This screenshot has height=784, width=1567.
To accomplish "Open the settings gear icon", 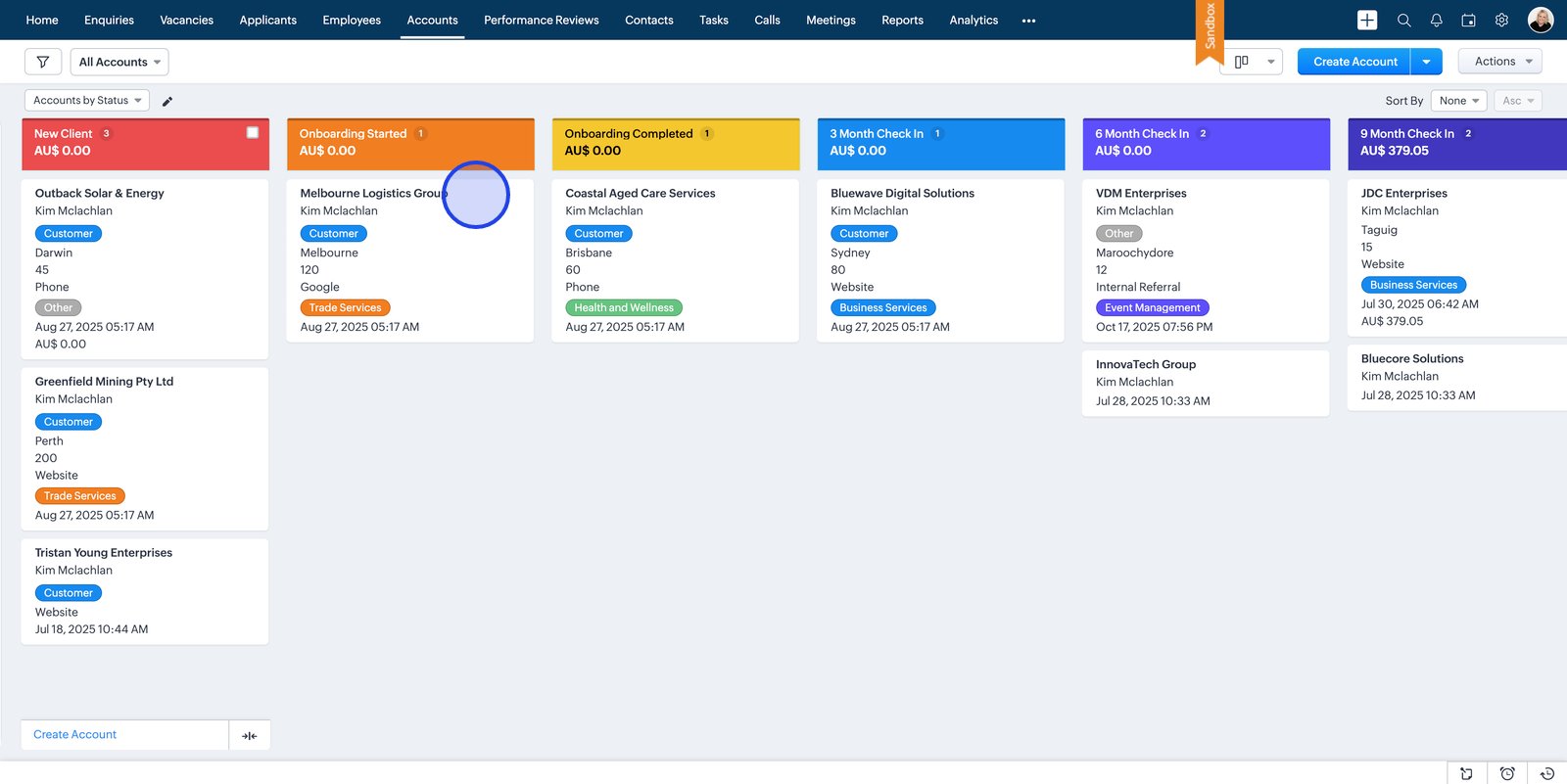I will [1501, 20].
